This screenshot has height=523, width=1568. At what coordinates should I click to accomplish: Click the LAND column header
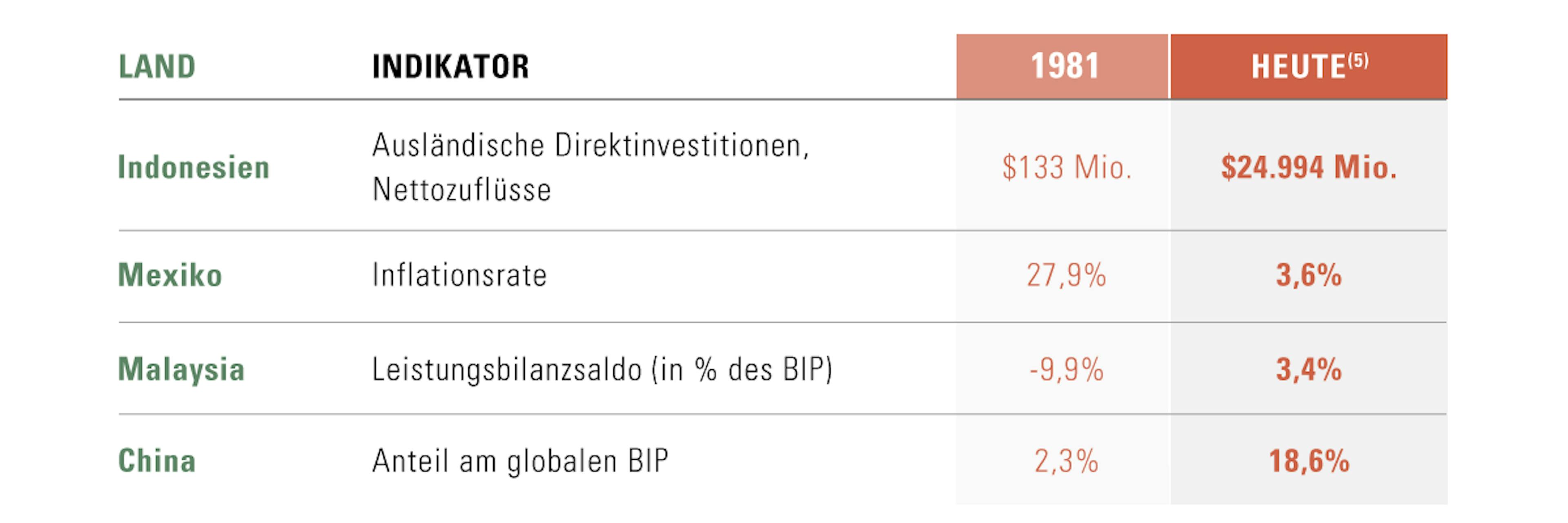click(157, 66)
